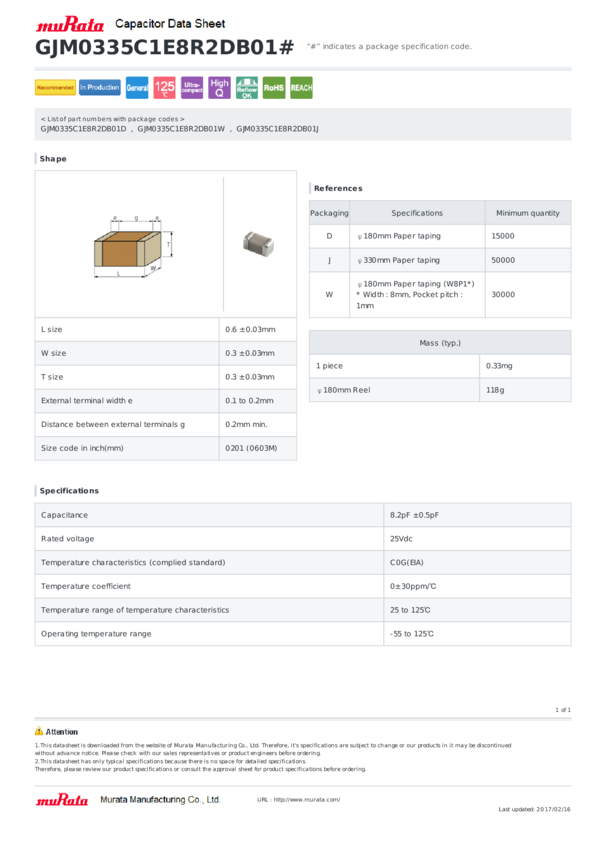Click the yellow Attention warning icon

pos(39,731)
